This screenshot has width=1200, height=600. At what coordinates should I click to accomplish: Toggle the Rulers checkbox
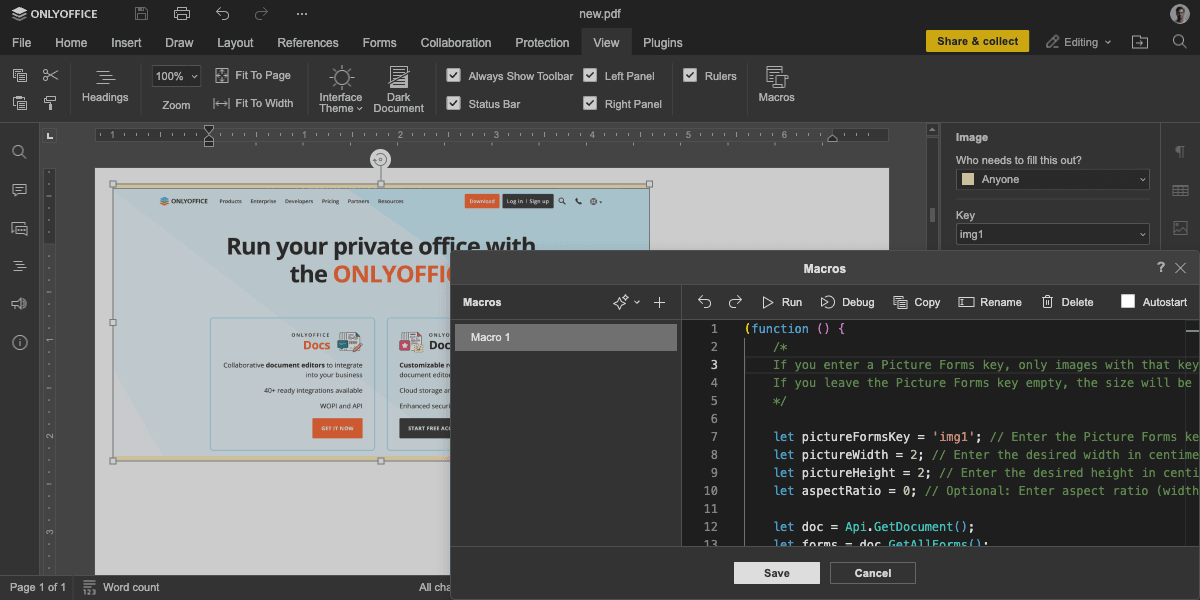690,75
